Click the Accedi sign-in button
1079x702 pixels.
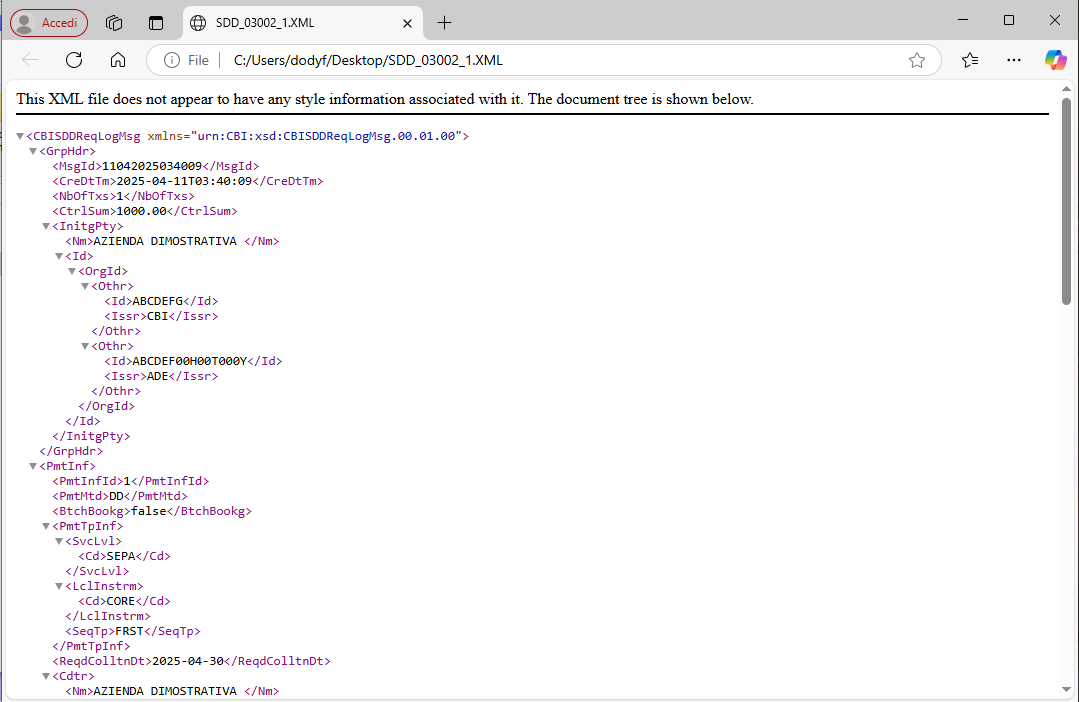pyautogui.click(x=49, y=22)
